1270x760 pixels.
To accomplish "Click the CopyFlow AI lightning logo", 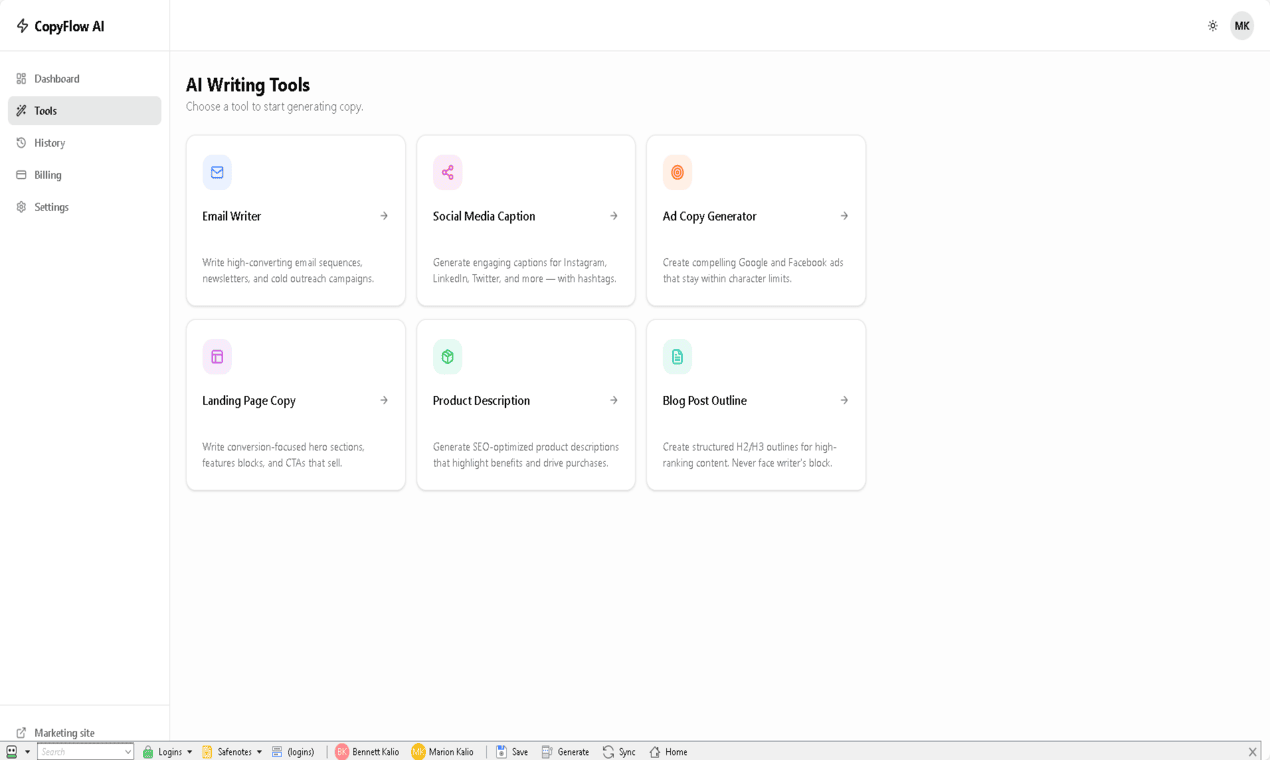I will coord(21,25).
